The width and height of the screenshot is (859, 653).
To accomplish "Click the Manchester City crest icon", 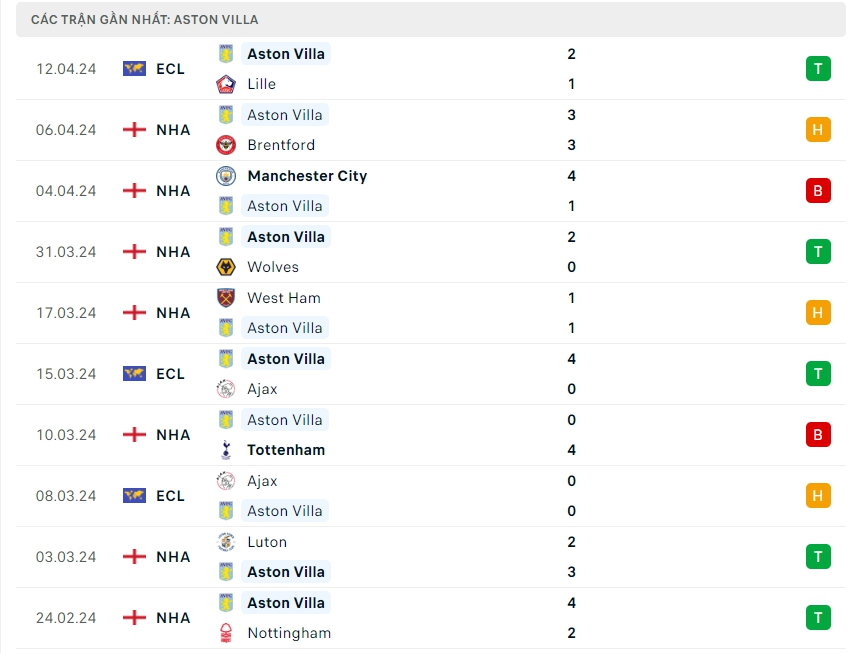I will tap(226, 176).
